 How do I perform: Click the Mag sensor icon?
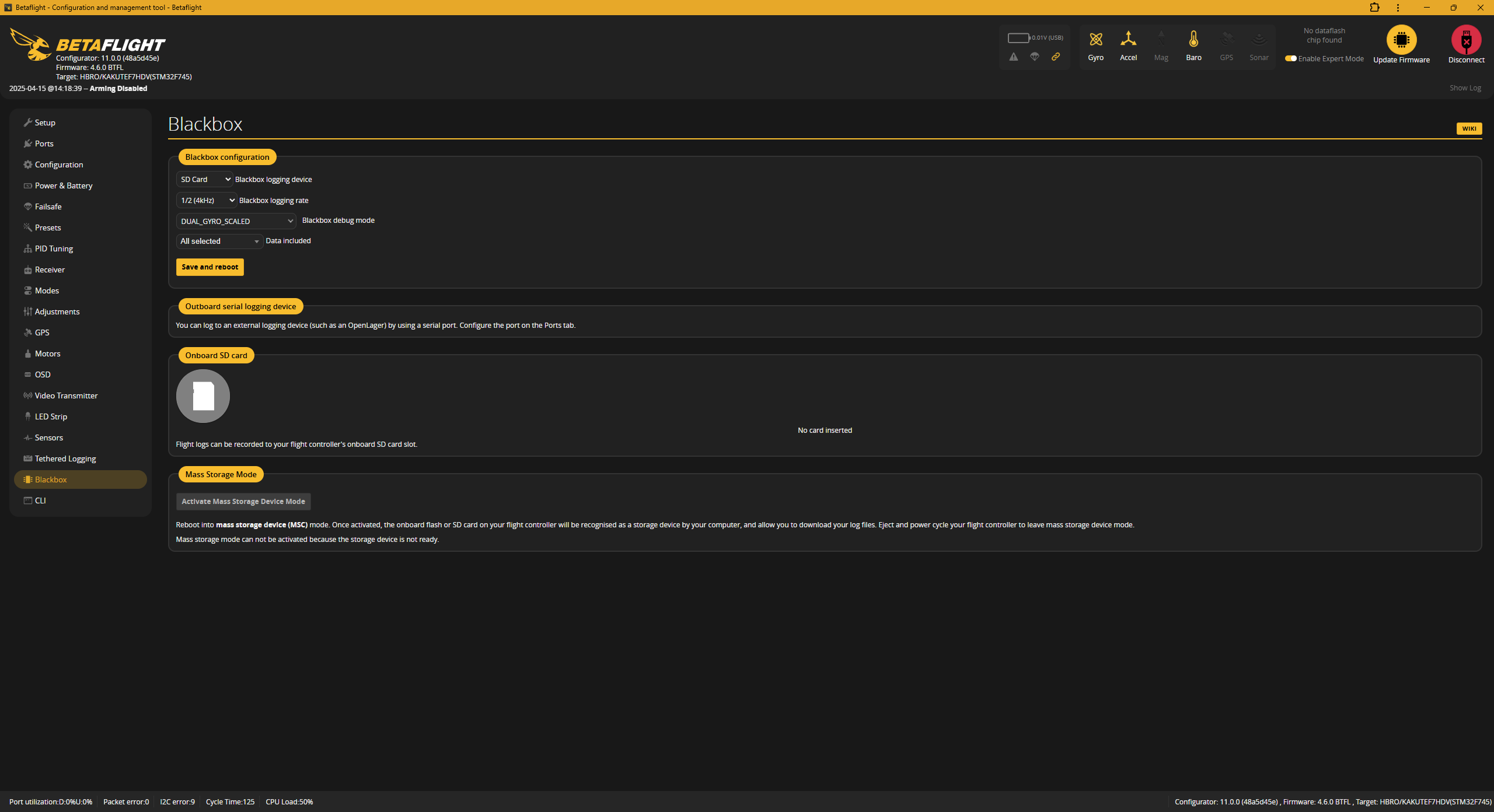(1161, 39)
